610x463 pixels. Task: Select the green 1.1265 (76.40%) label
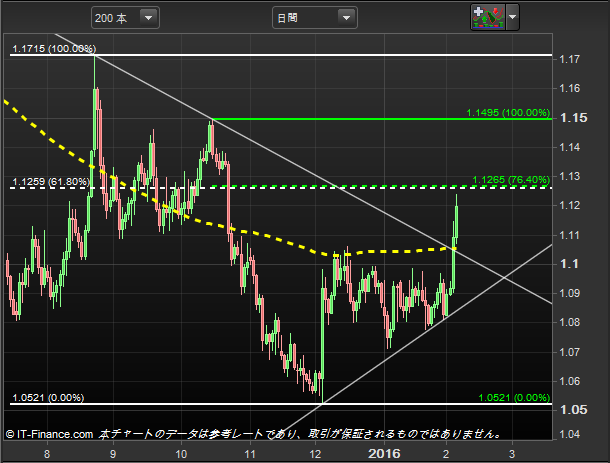coord(511,180)
